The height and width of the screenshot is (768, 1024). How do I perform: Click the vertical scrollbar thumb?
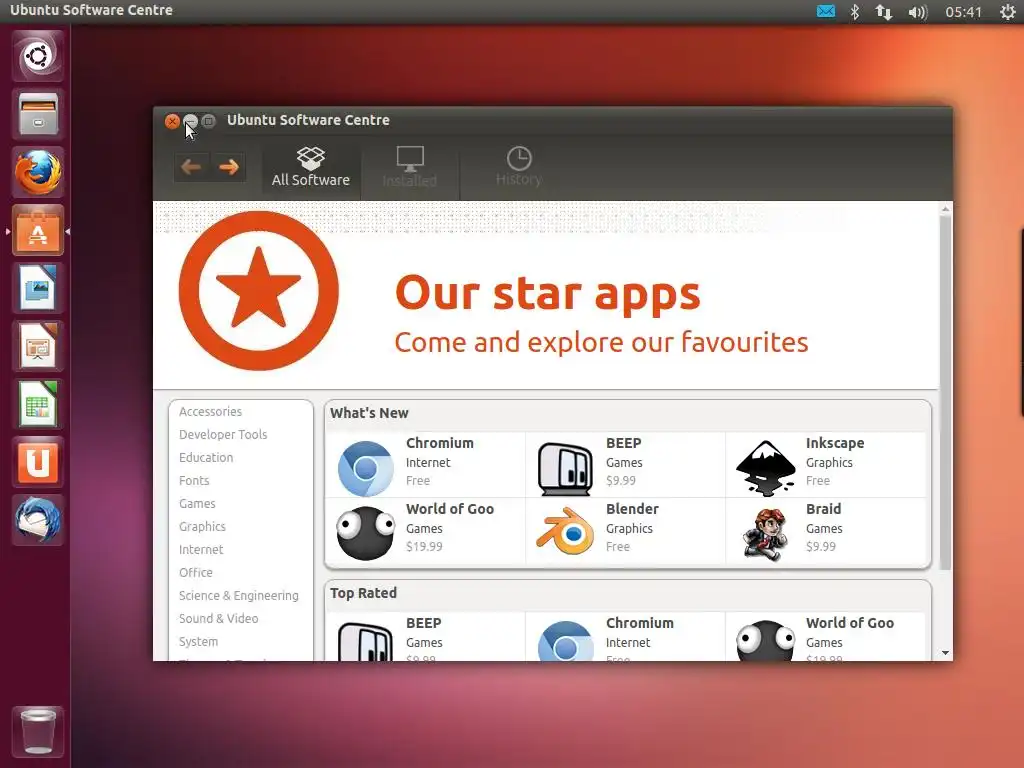tap(945, 393)
